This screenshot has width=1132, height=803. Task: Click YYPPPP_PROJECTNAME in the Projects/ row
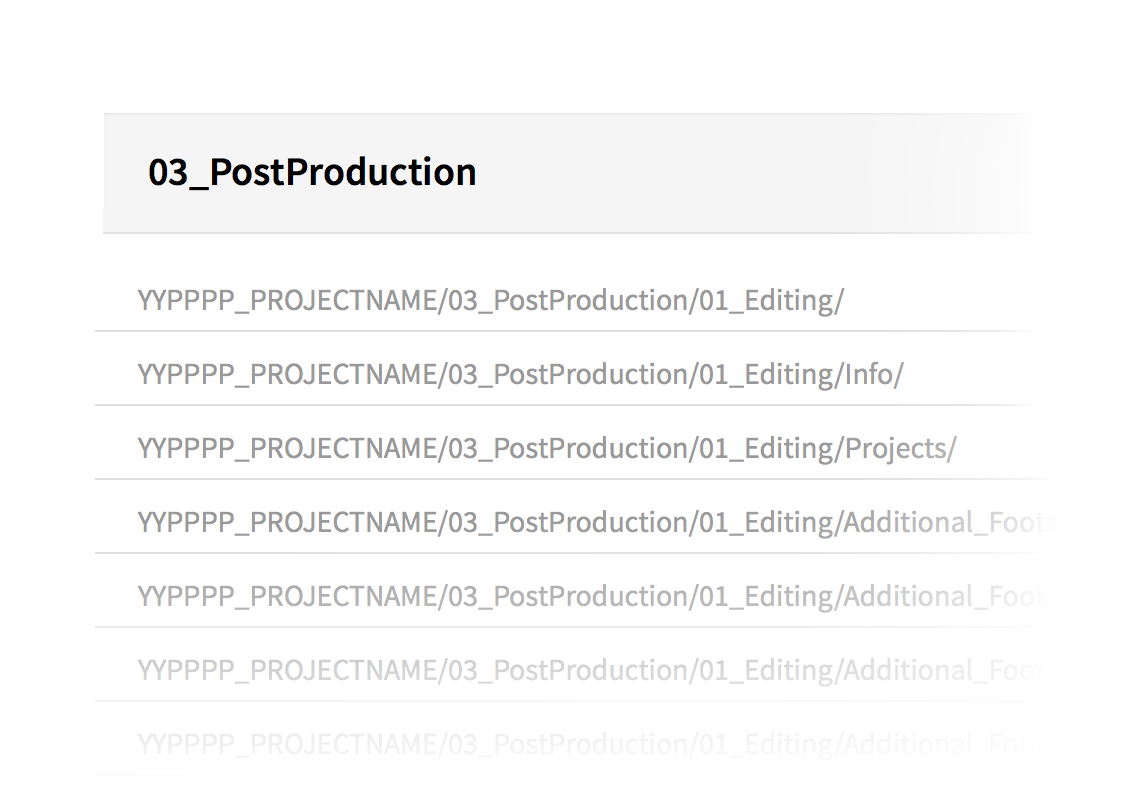click(x=287, y=448)
